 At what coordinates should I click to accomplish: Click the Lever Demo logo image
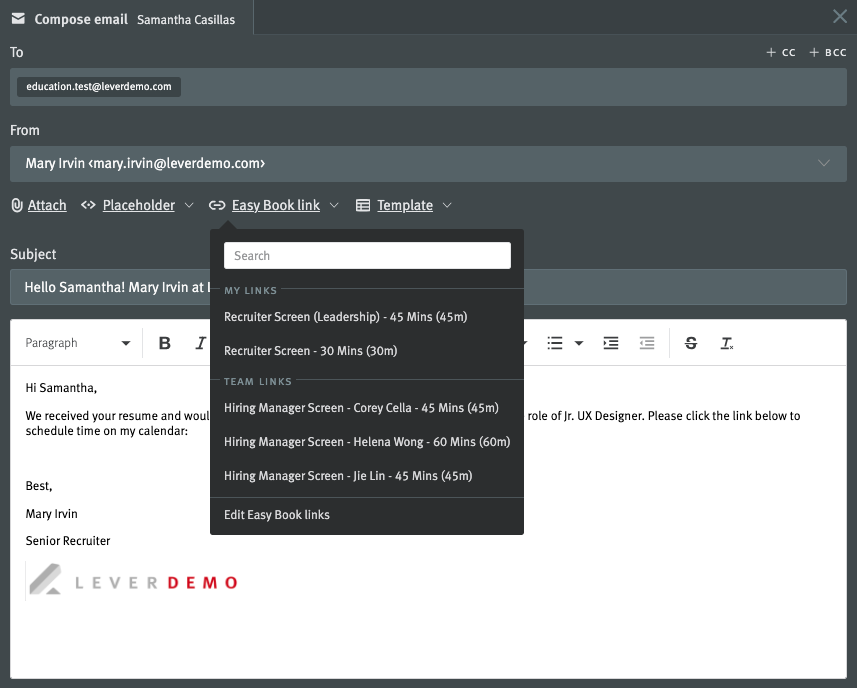coord(134,580)
